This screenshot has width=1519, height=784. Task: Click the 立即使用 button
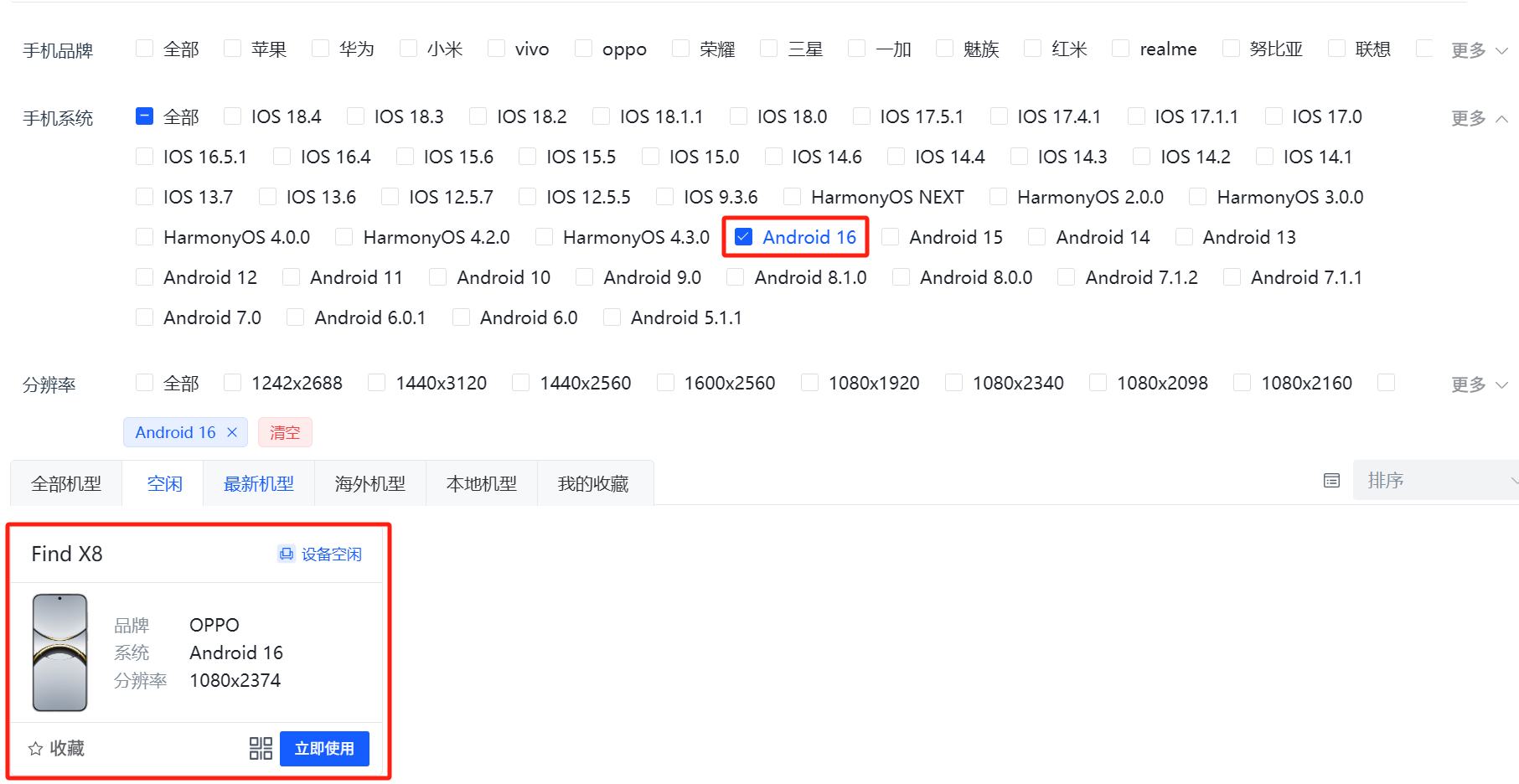coord(324,748)
